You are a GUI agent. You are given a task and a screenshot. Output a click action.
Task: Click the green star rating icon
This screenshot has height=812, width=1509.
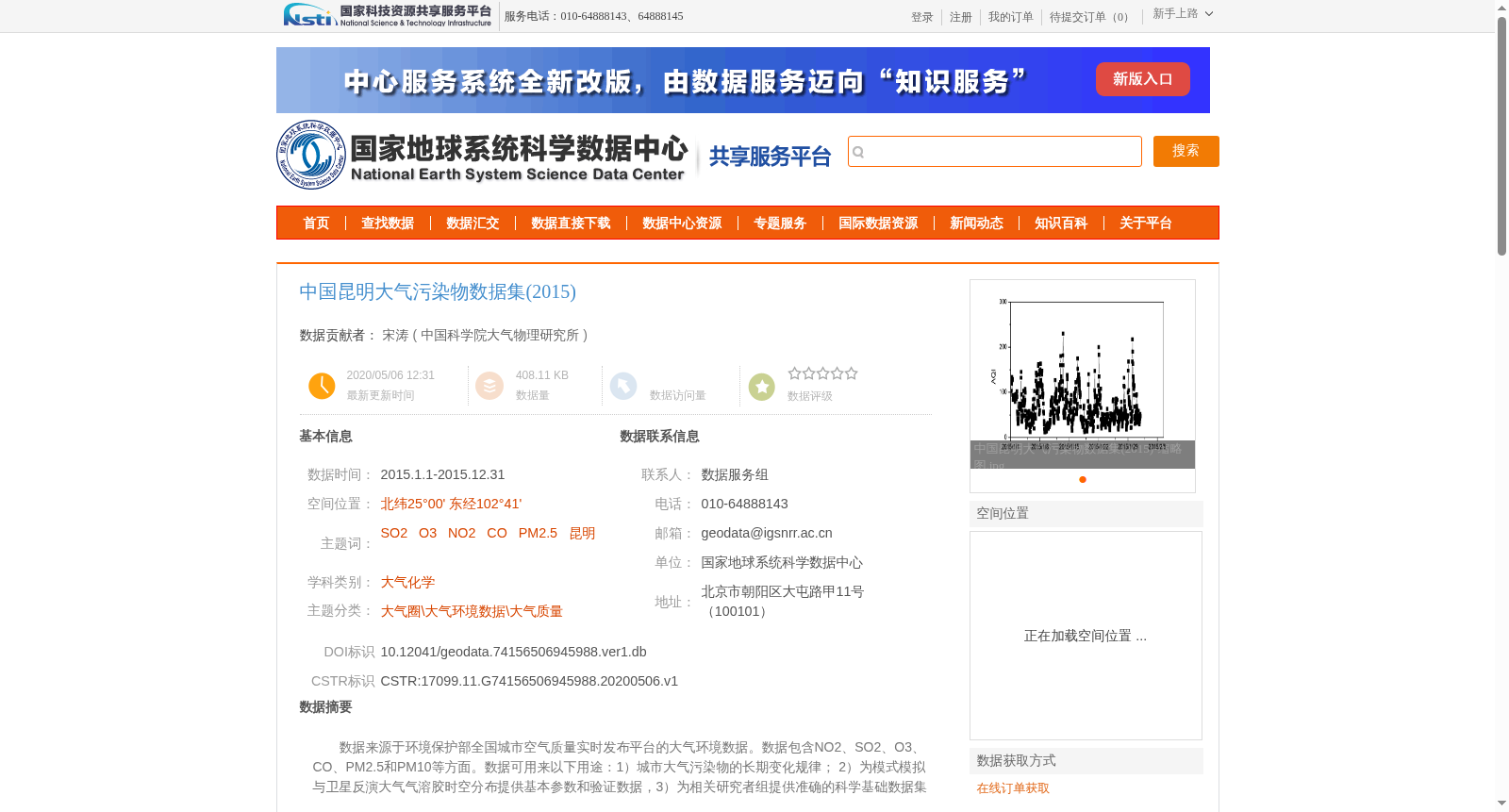pos(762,387)
